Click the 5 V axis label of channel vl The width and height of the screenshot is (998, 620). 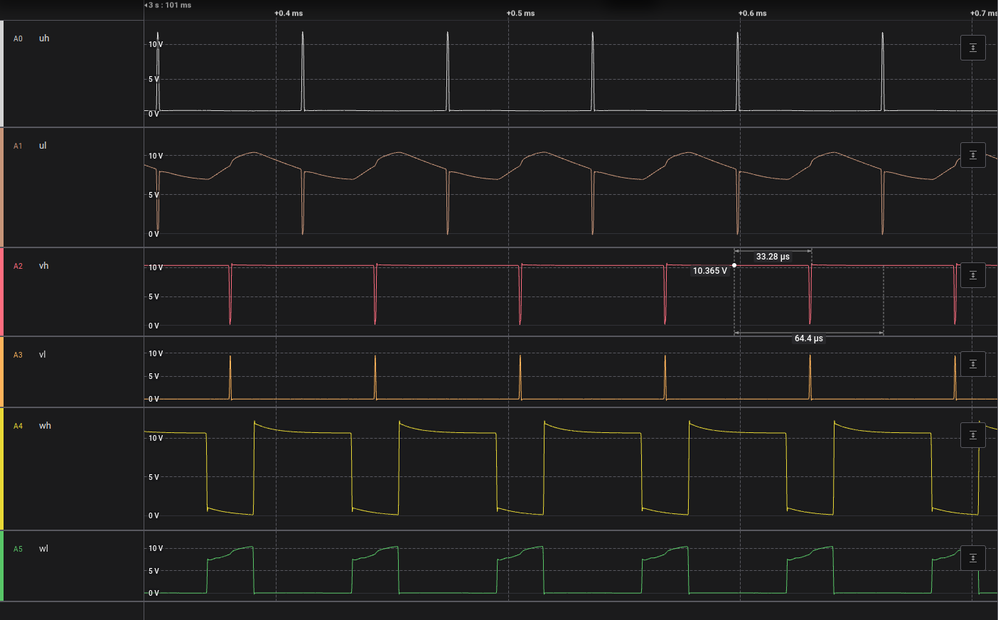153,376
